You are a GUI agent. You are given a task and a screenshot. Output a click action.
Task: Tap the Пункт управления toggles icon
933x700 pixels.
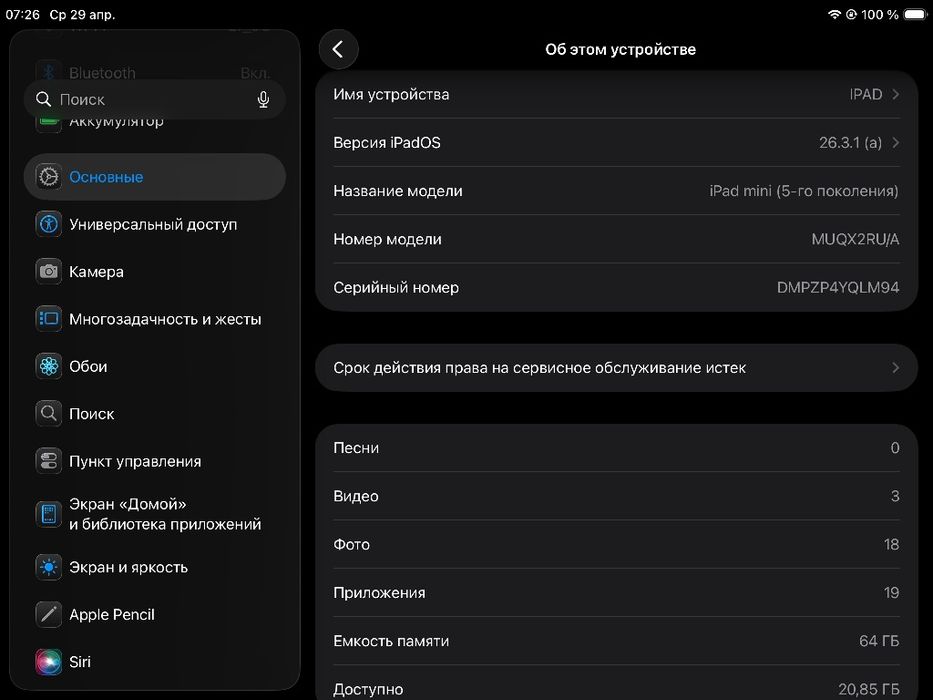(x=48, y=461)
